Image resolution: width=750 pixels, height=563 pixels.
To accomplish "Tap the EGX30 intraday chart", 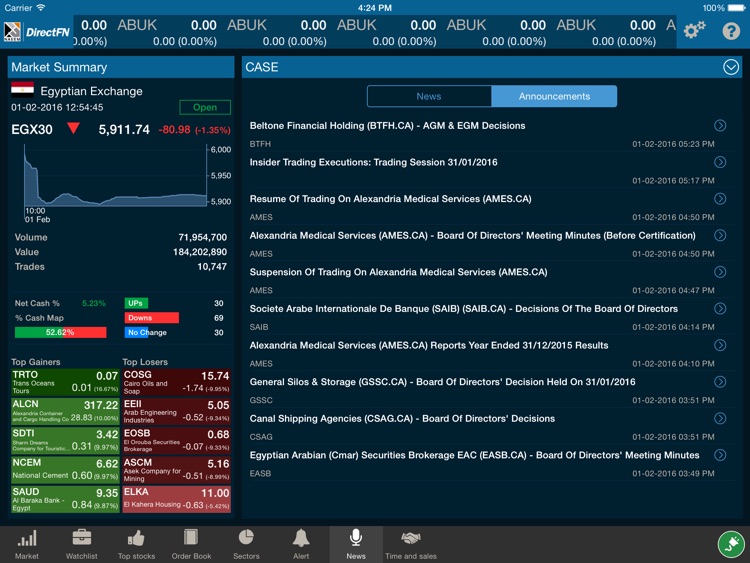I will (115, 176).
